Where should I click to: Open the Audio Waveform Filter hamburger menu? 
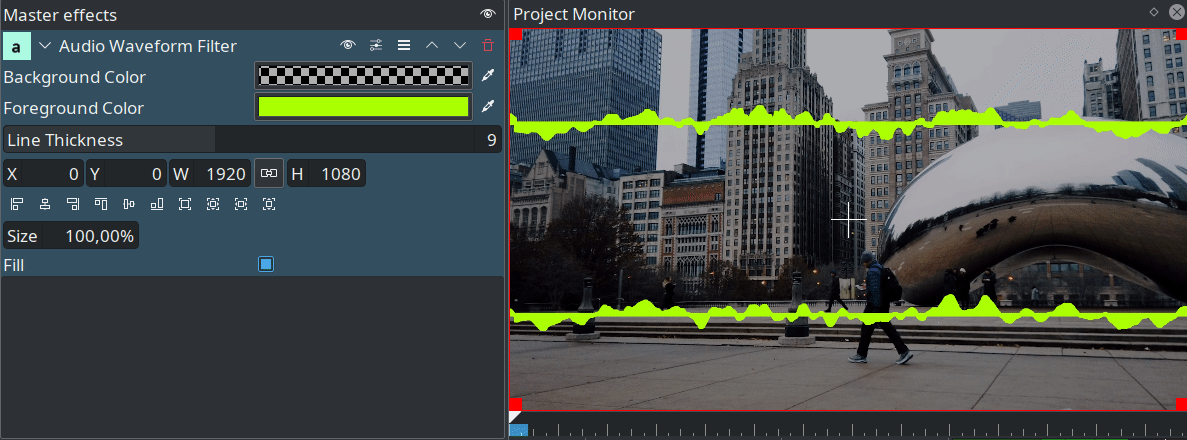click(x=403, y=45)
